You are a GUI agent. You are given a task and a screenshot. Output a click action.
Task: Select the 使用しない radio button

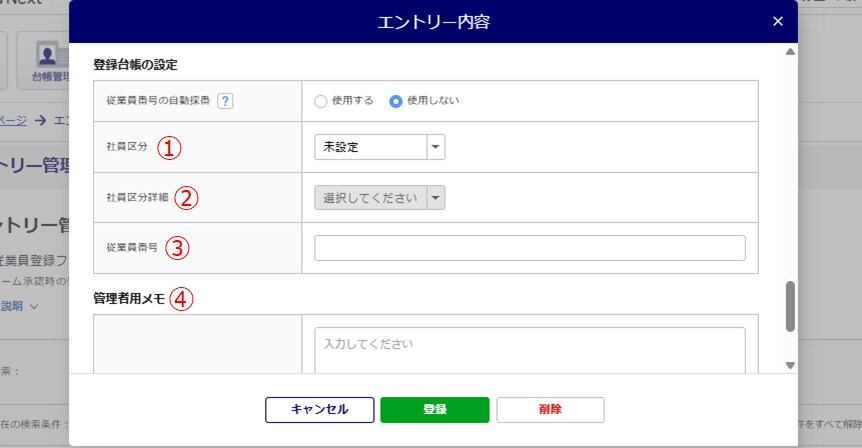395,101
